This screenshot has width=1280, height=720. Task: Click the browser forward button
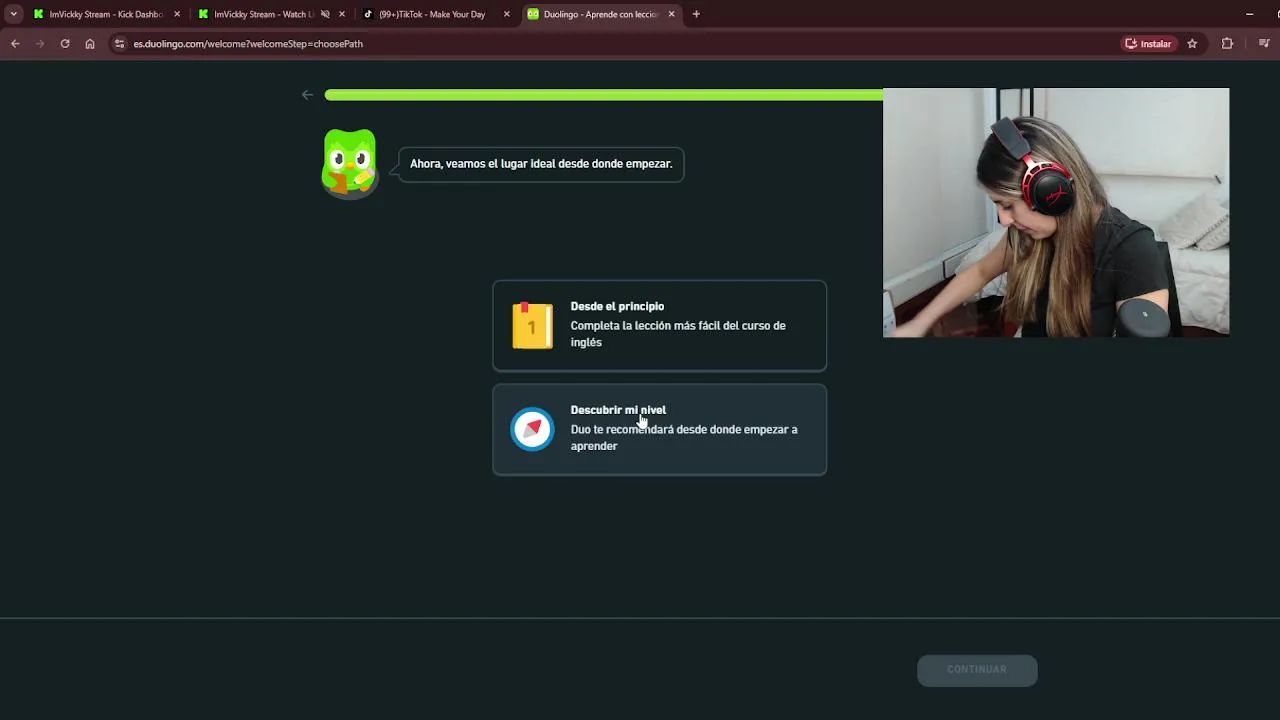pos(40,44)
